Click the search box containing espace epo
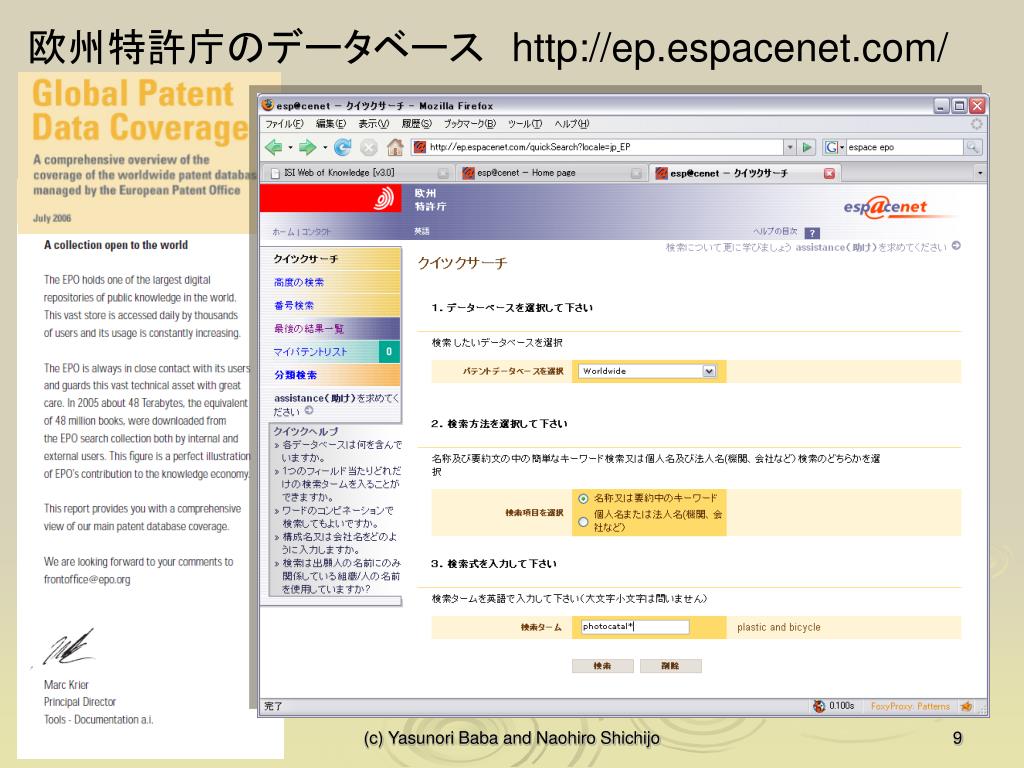1024x768 pixels. [x=904, y=147]
